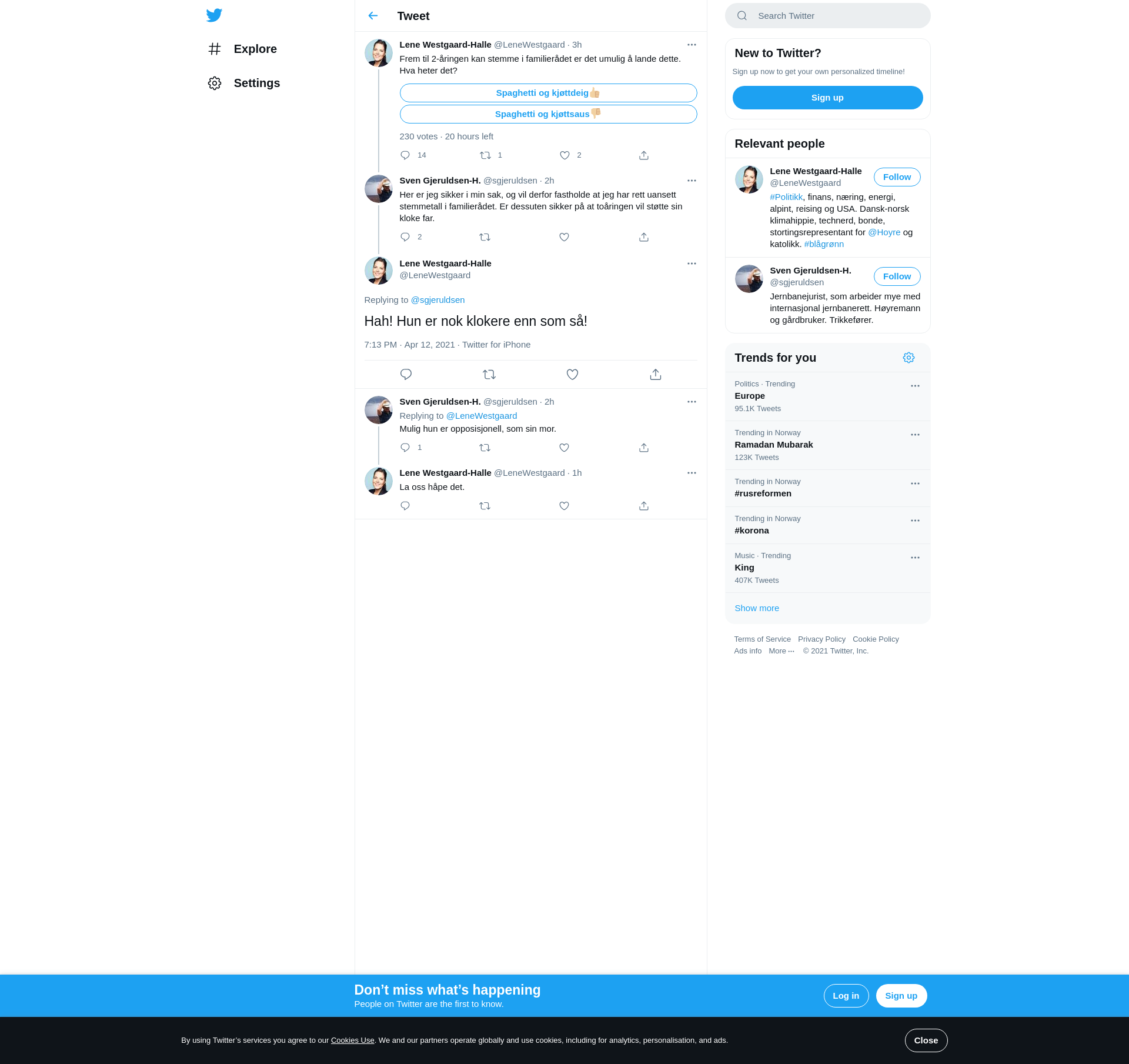Reply to 'La oss håpe det' tweet
This screenshot has width=1129, height=1064.
click(x=405, y=506)
